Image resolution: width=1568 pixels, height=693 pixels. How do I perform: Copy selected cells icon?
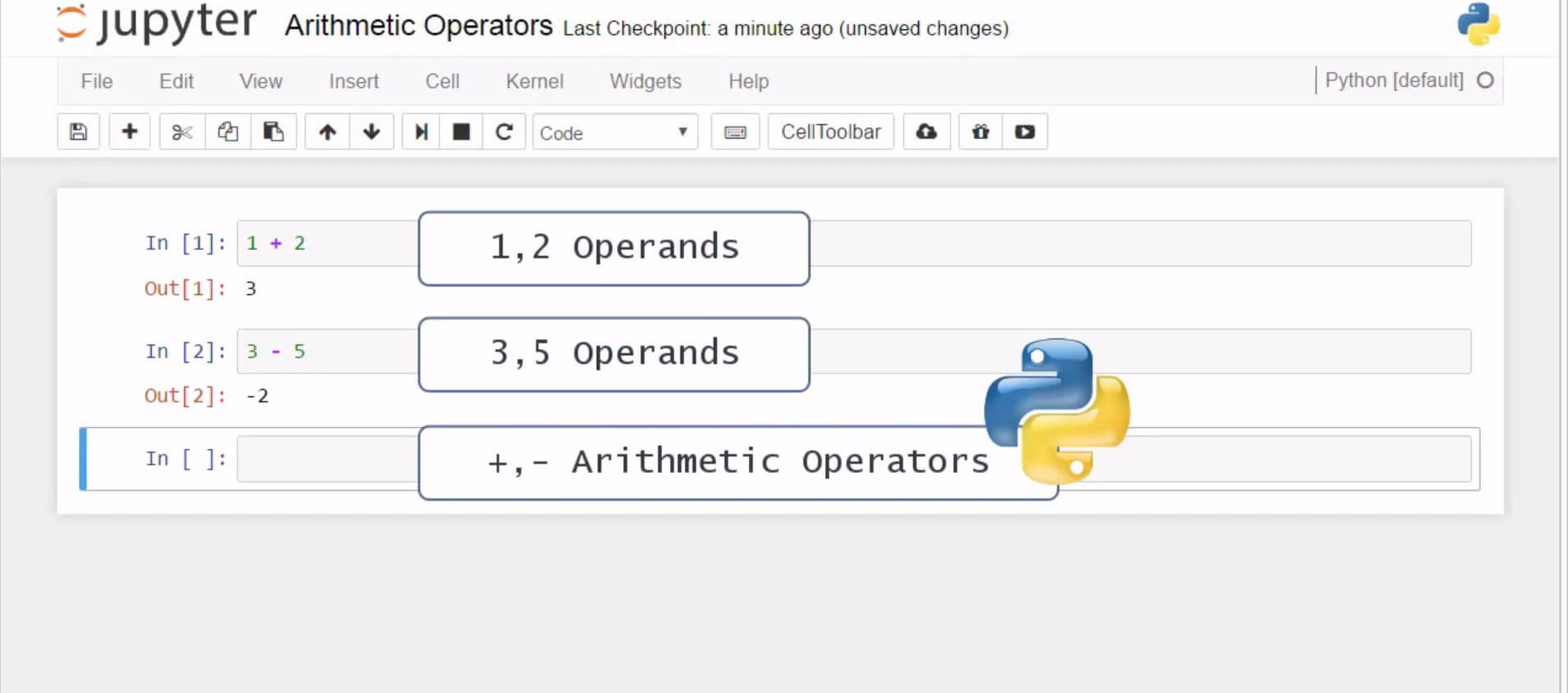(227, 131)
